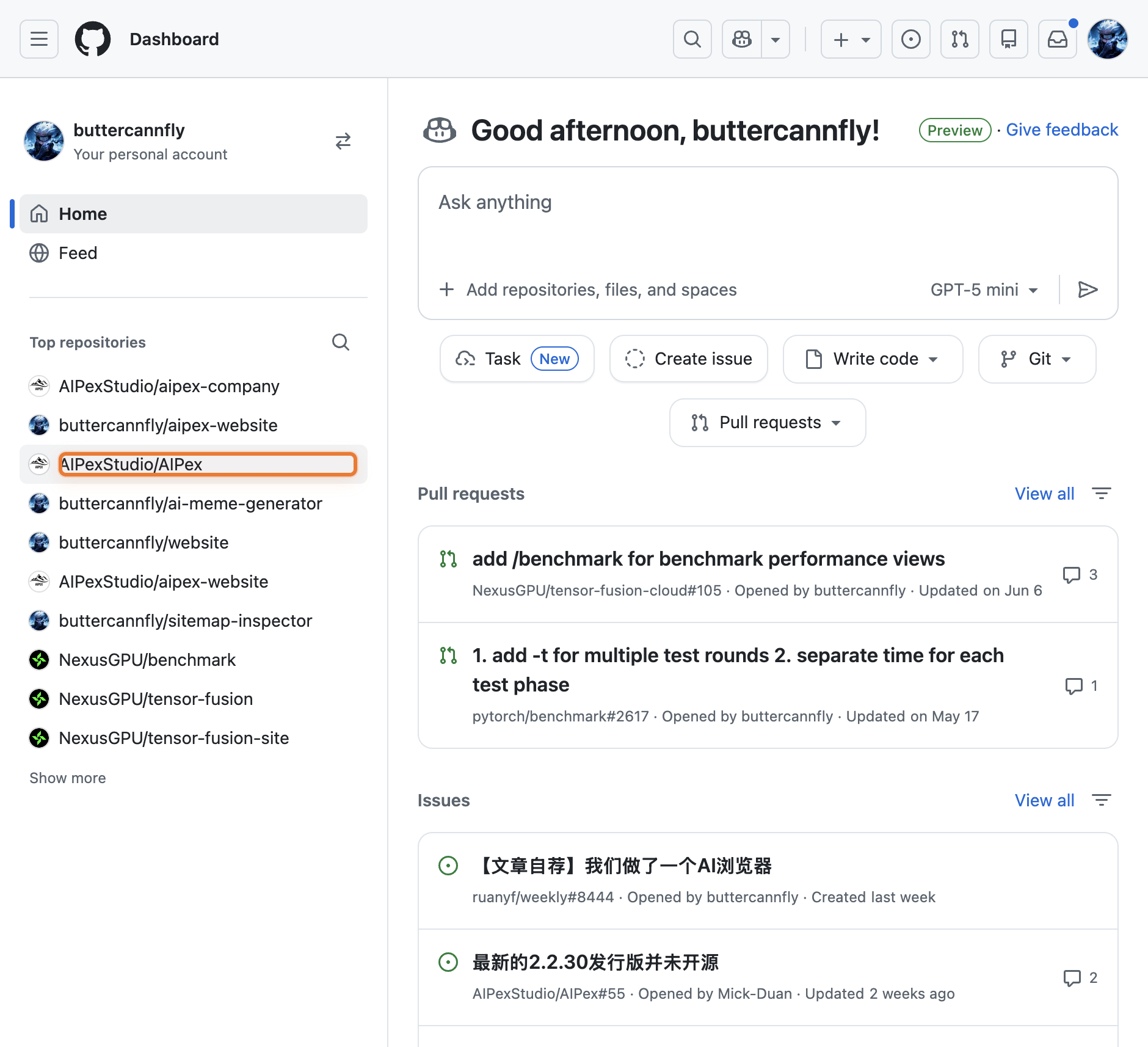
Task: Open Copilot chat icon in header
Action: click(742, 39)
